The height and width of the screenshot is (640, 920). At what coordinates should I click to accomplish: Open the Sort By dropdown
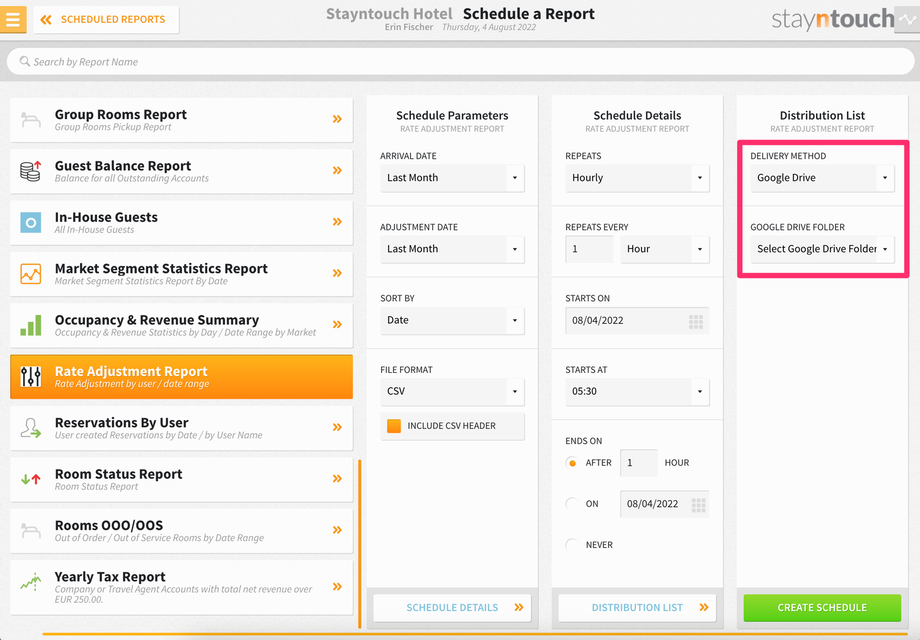452,320
